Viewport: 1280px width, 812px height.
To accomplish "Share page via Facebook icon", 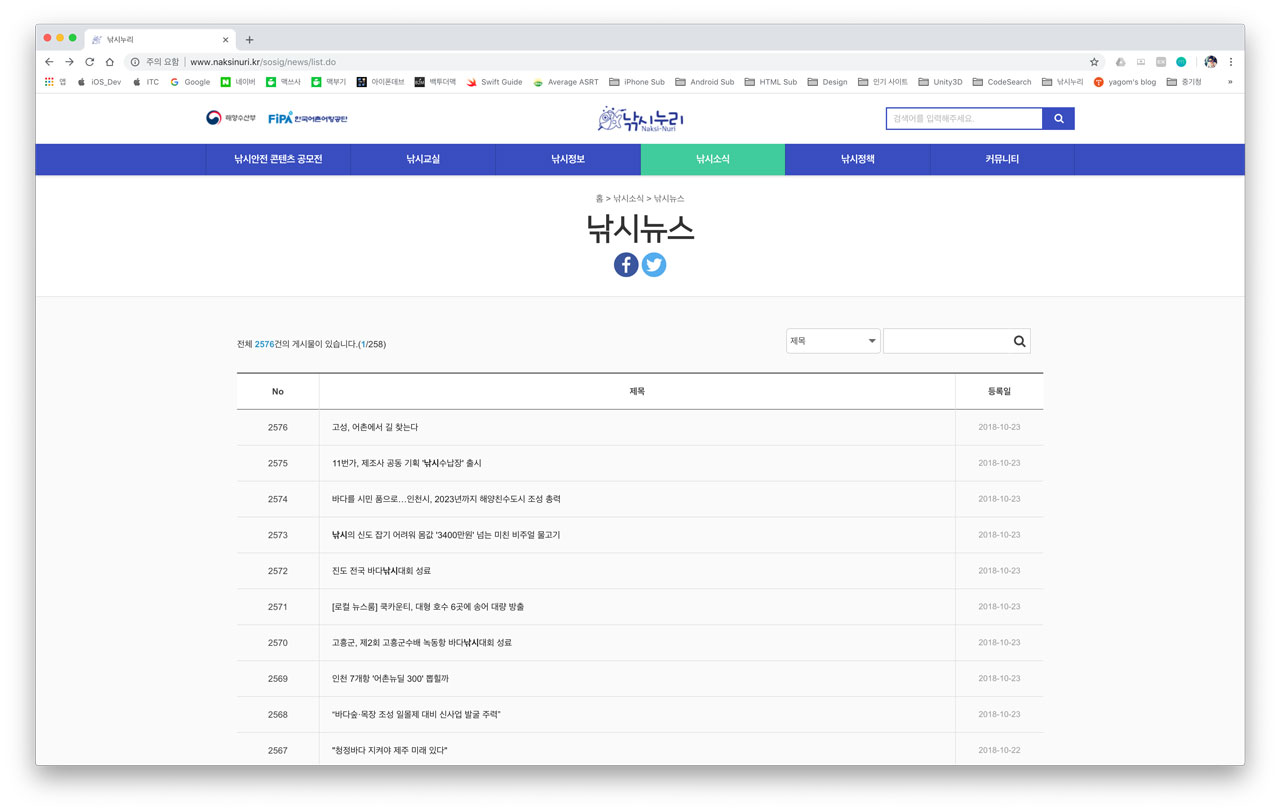I will click(626, 264).
